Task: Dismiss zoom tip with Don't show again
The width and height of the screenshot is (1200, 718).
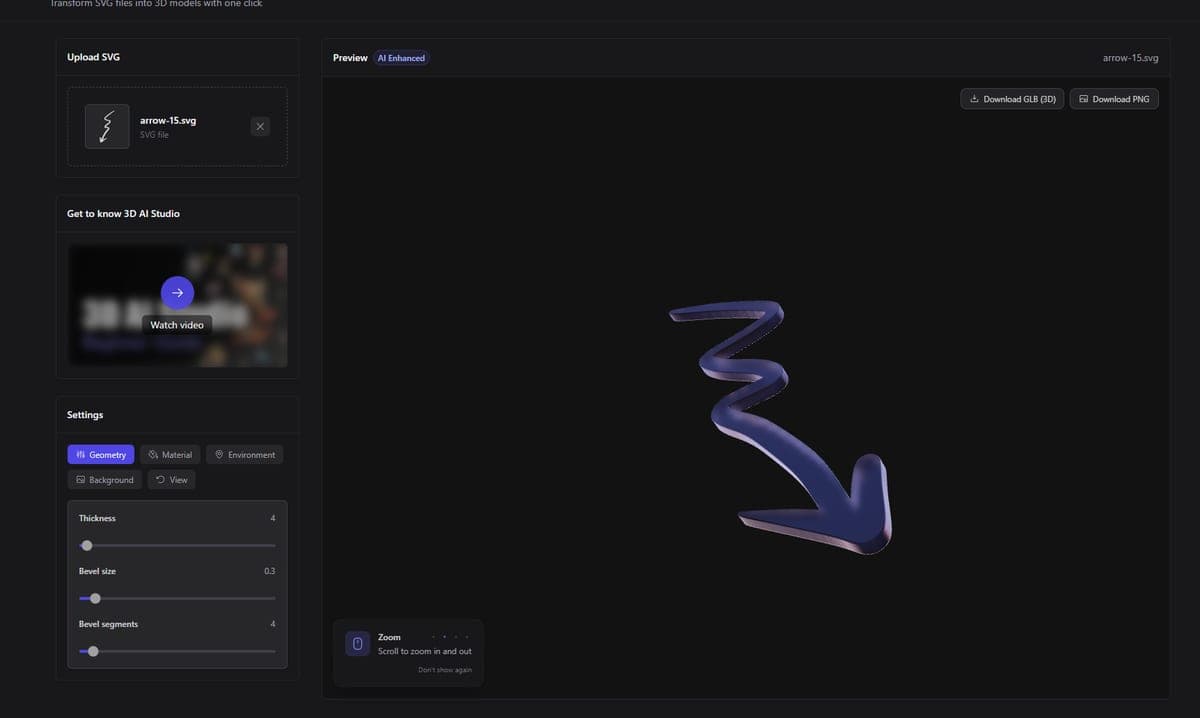Action: coord(445,670)
